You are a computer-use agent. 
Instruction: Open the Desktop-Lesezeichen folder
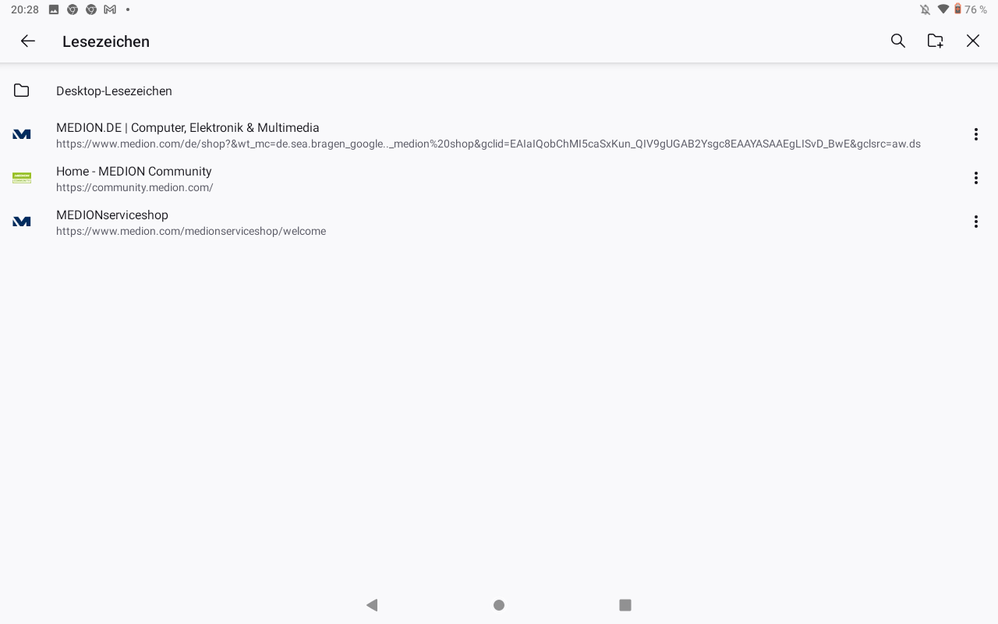[x=499, y=91]
